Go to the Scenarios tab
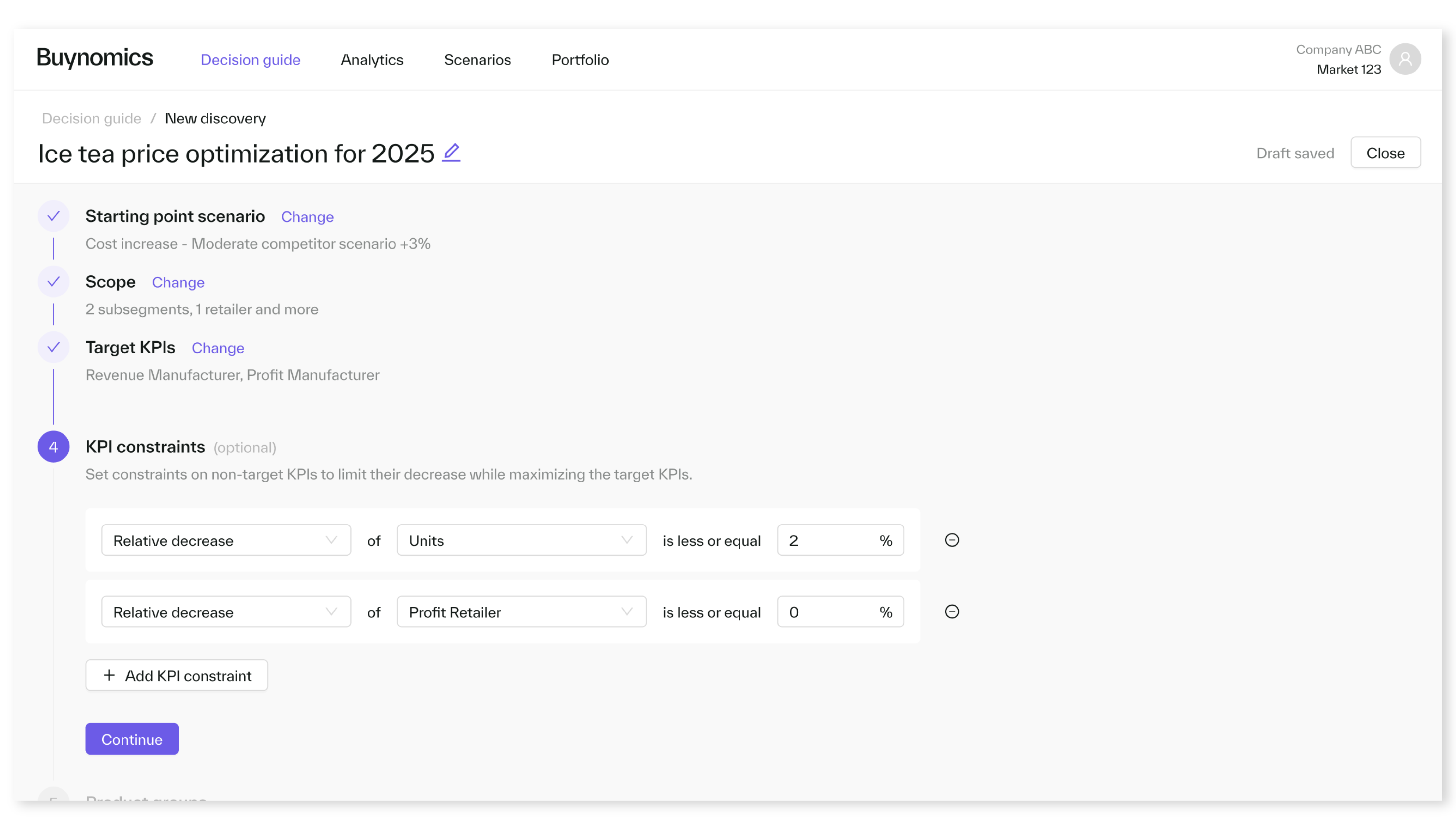The width and height of the screenshot is (1456, 830). pyautogui.click(x=477, y=60)
